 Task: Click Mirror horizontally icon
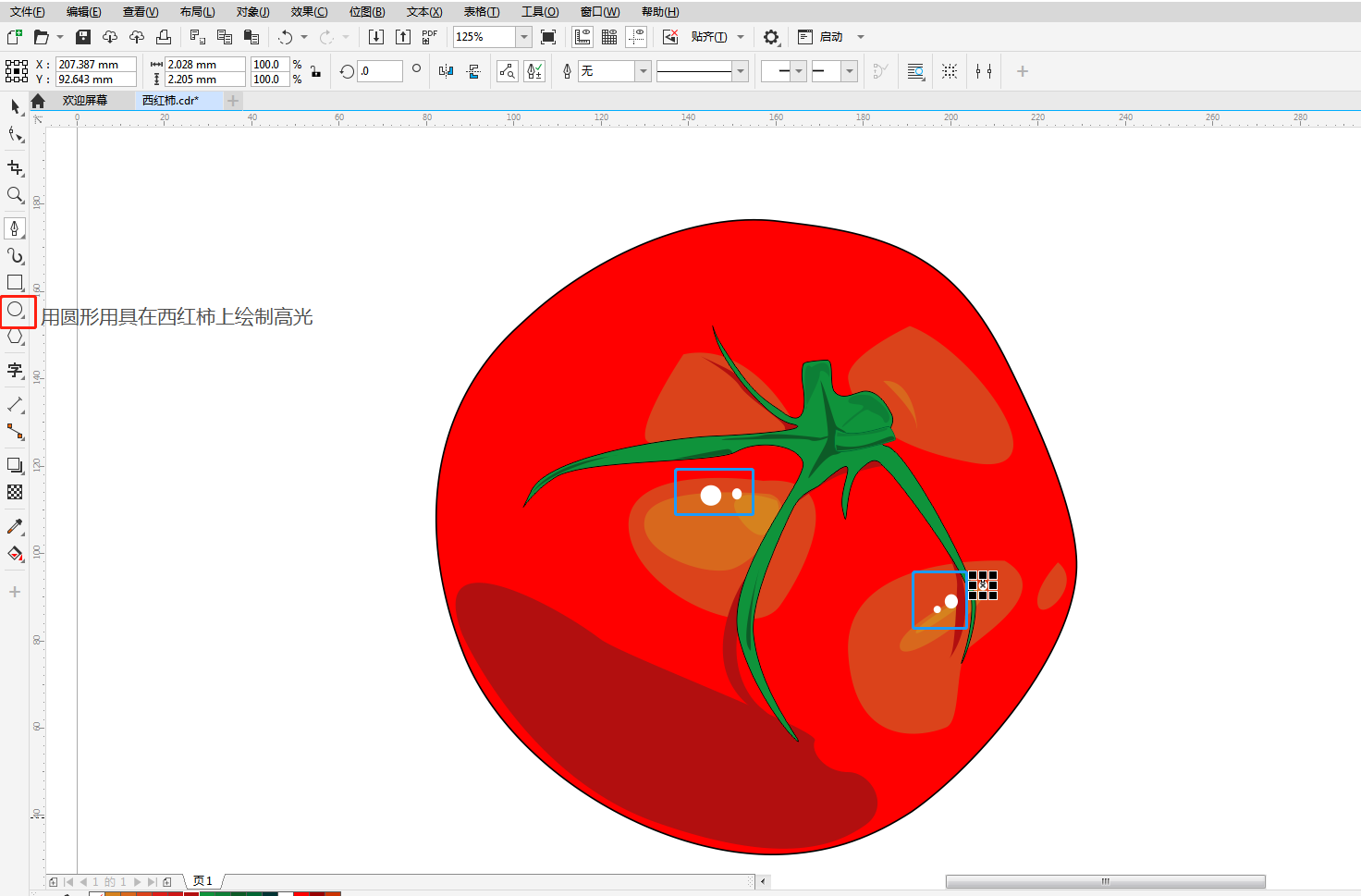[x=447, y=71]
